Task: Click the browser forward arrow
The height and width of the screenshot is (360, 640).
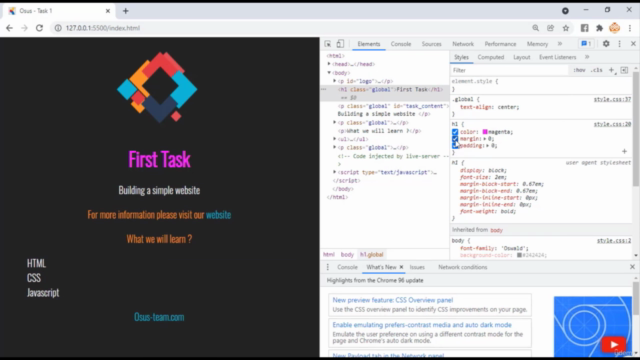Action: coord(24,28)
